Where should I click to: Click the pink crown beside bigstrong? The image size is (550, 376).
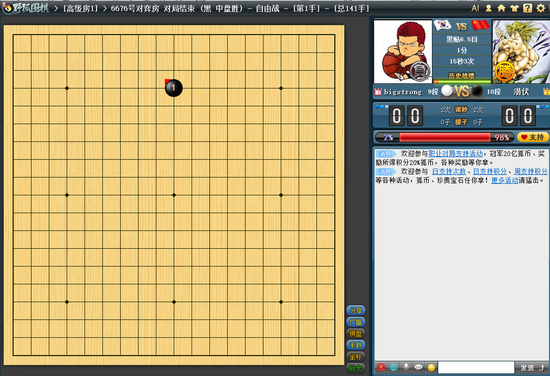click(378, 92)
